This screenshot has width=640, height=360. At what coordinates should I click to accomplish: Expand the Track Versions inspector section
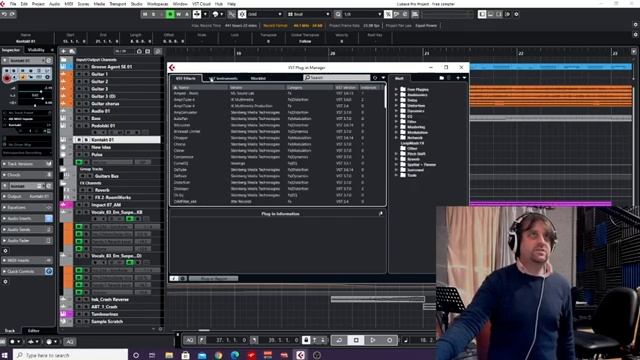(x=27, y=164)
